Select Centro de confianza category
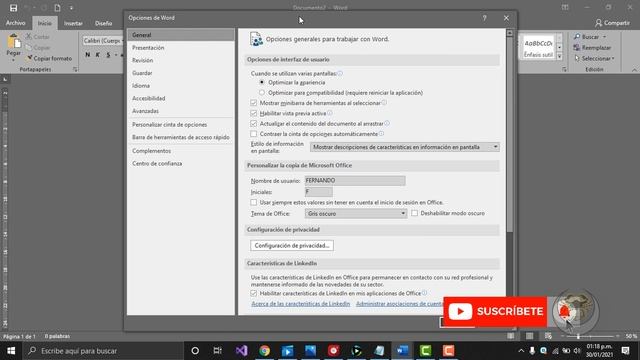This screenshot has height=360, width=640. point(181,164)
